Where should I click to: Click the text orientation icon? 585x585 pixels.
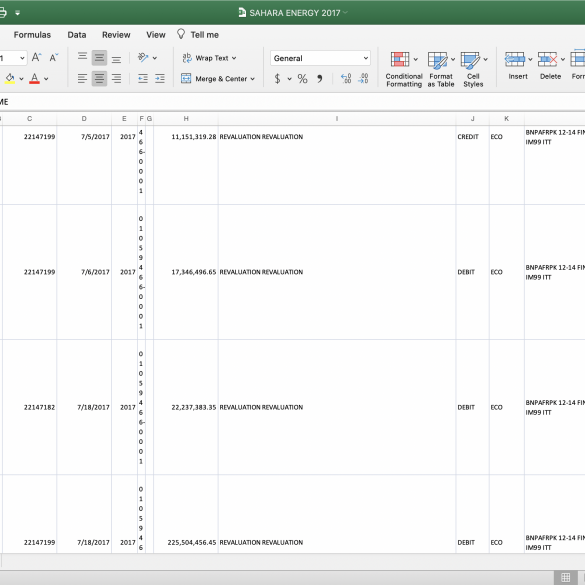(143, 57)
